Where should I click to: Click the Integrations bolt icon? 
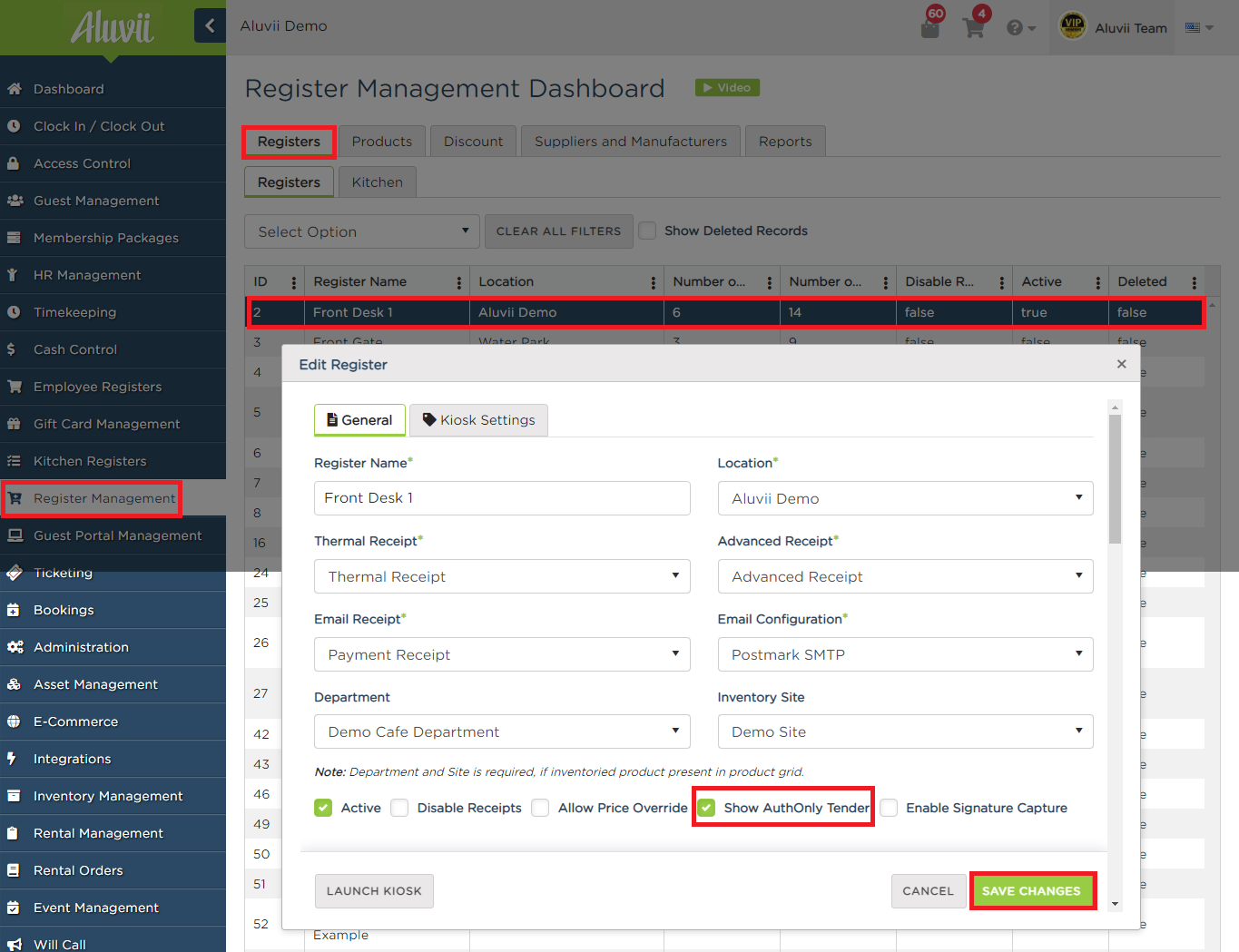click(x=13, y=759)
